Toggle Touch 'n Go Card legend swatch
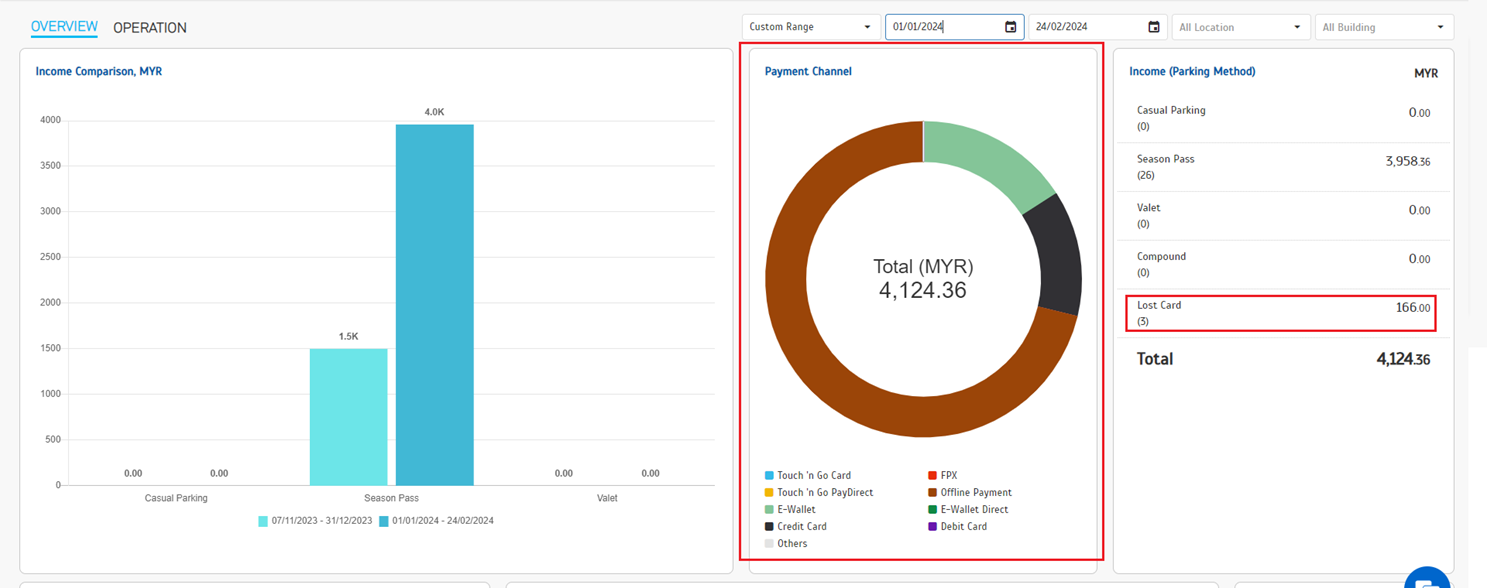Image resolution: width=1487 pixels, height=588 pixels. [769, 476]
